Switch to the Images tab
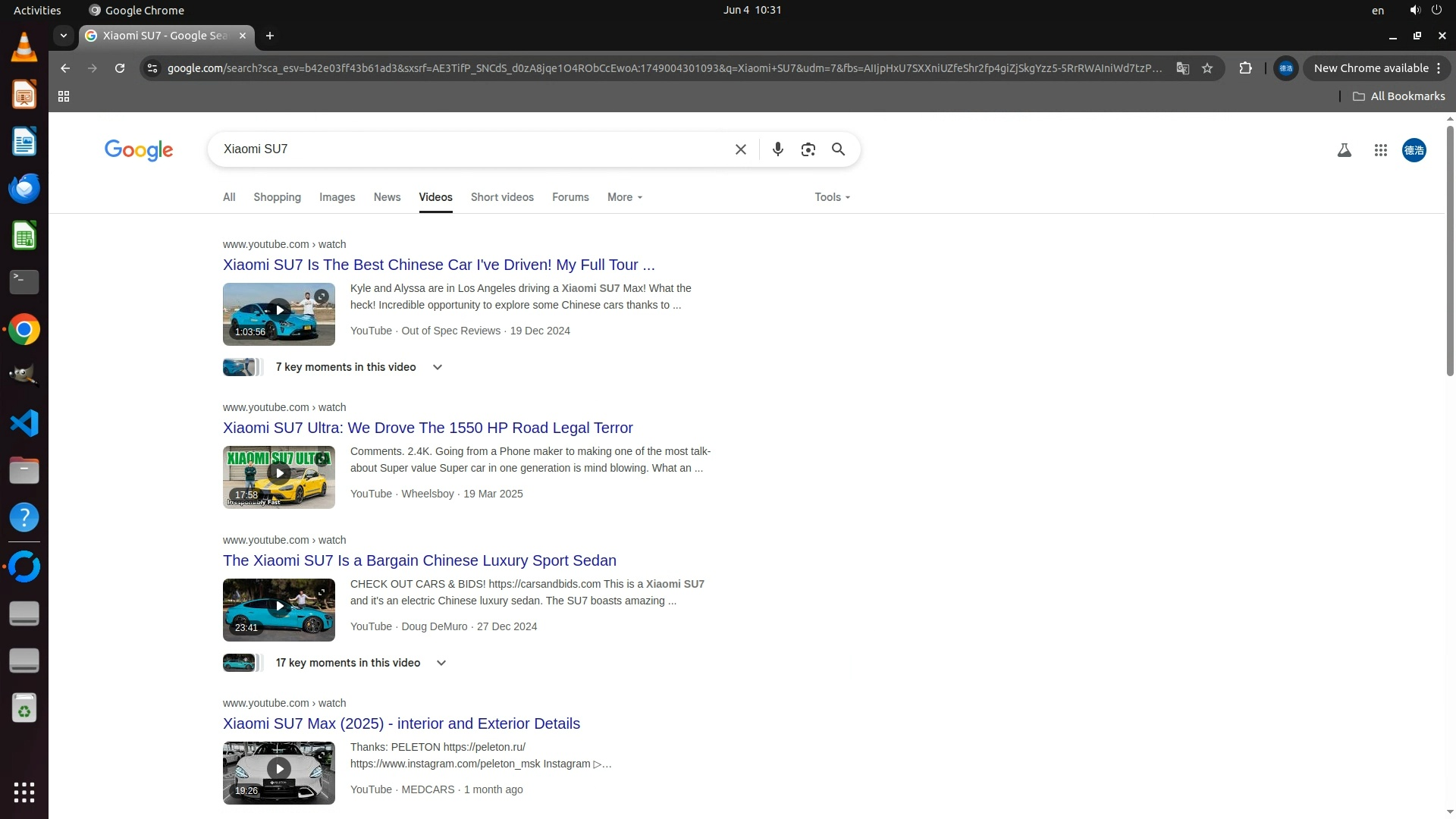 click(337, 197)
